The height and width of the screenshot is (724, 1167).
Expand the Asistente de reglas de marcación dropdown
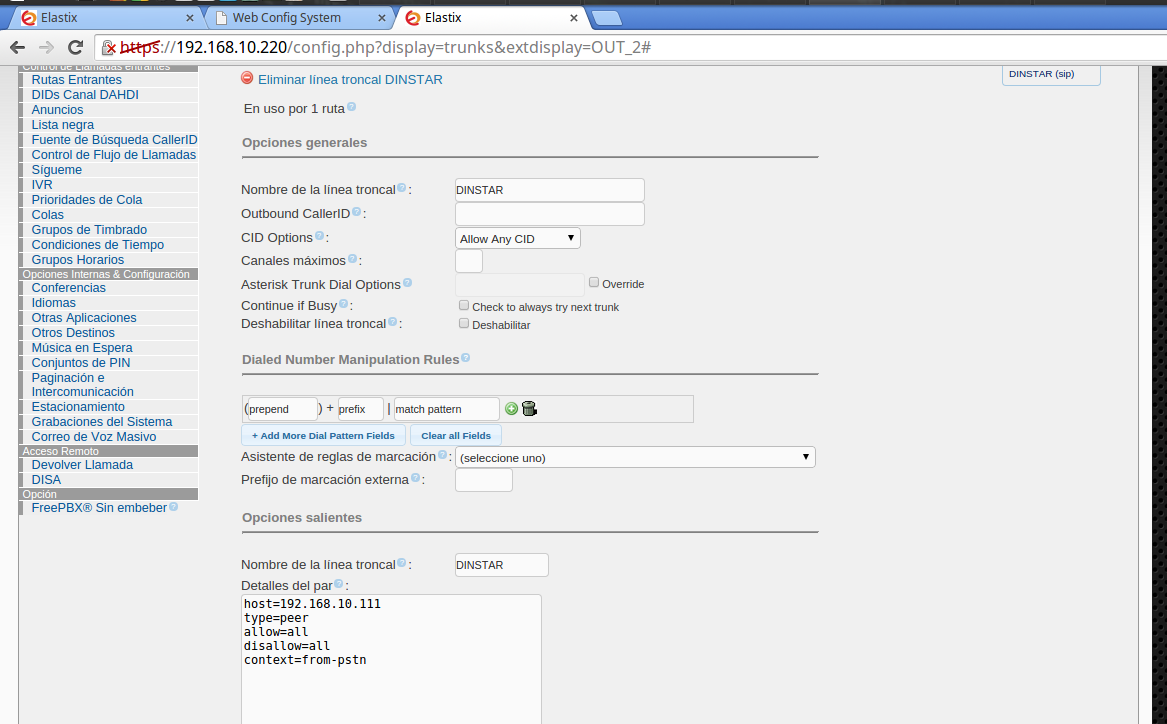pyautogui.click(x=635, y=457)
